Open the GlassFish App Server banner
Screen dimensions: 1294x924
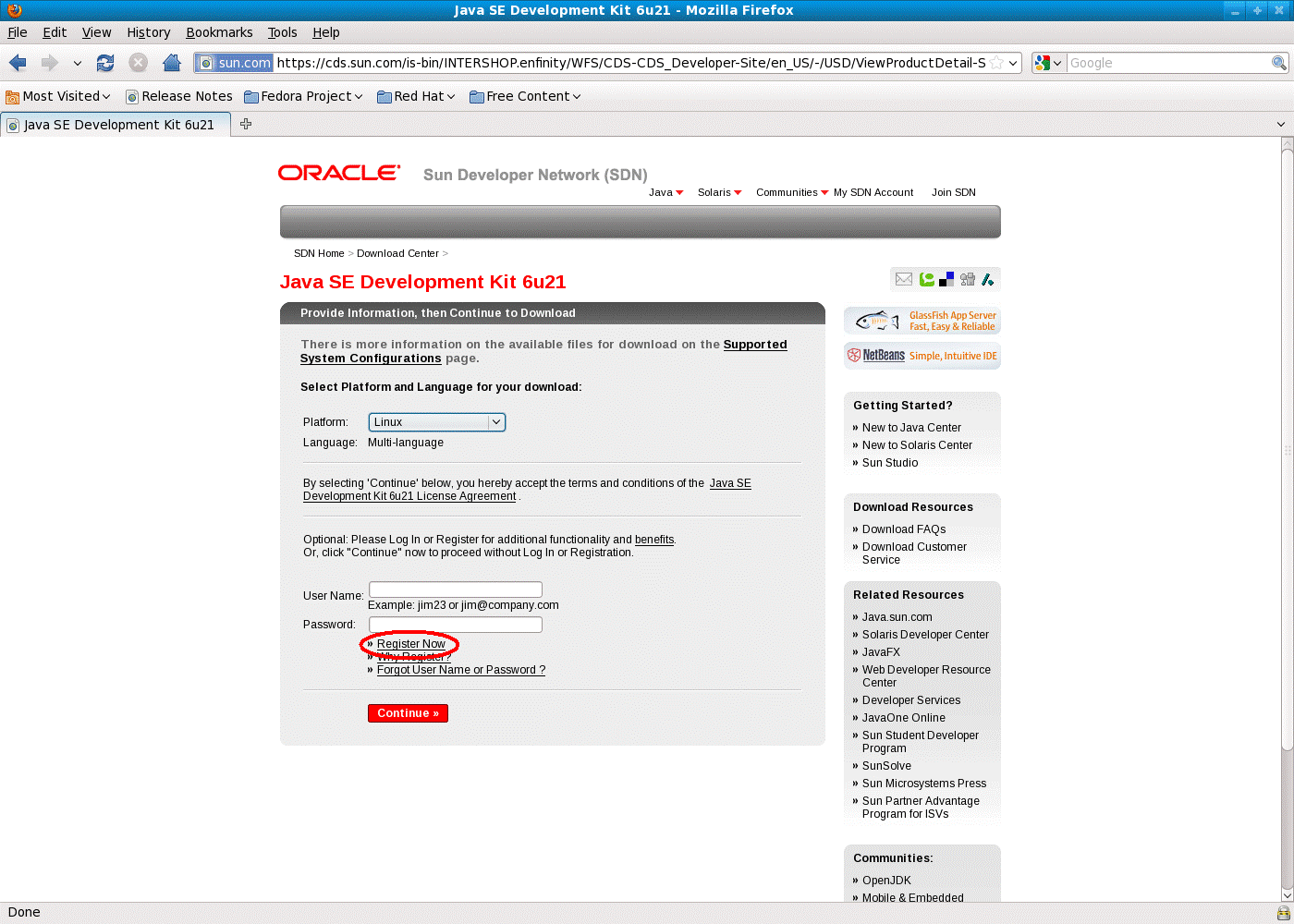[922, 321]
